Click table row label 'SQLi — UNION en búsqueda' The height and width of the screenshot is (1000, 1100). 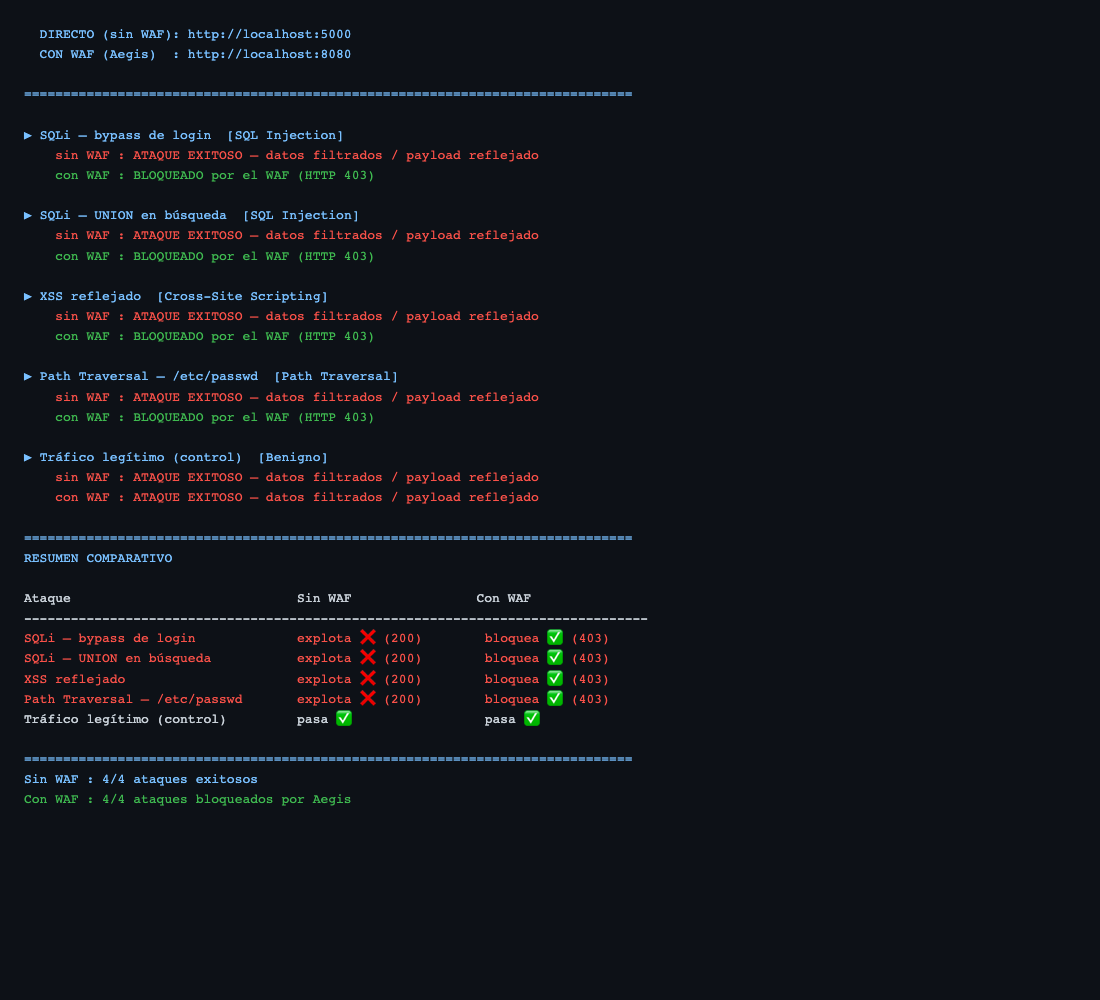pos(117,659)
